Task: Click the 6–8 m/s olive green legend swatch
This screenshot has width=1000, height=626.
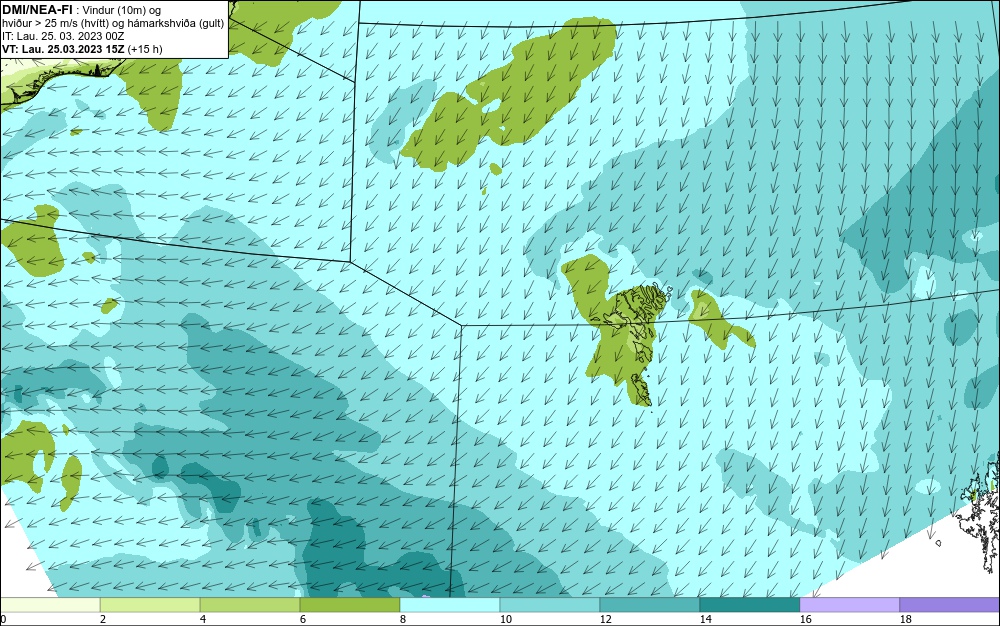Action: pyautogui.click(x=349, y=605)
